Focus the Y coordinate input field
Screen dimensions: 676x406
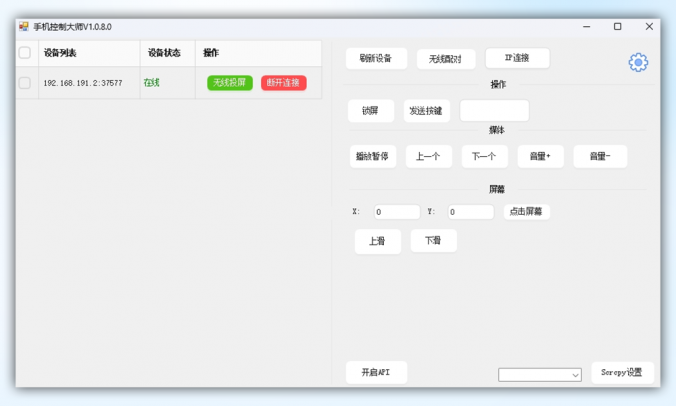pos(471,212)
